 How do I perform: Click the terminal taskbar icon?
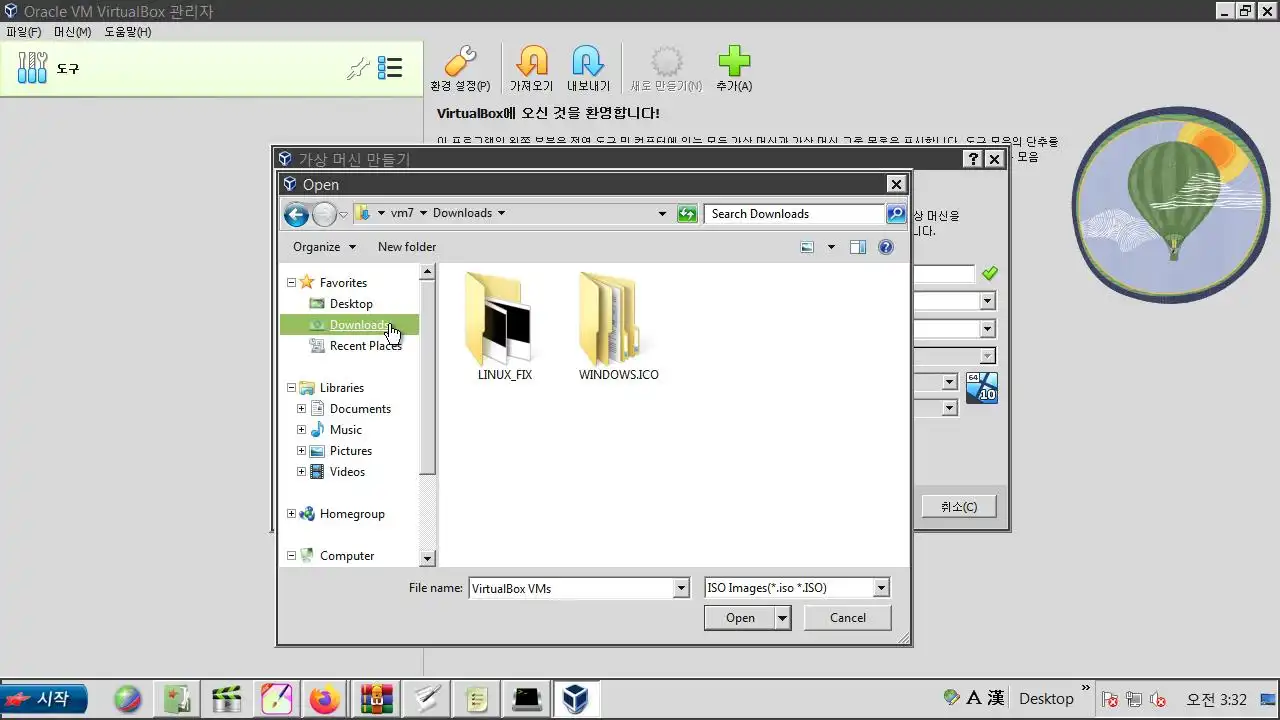click(526, 699)
